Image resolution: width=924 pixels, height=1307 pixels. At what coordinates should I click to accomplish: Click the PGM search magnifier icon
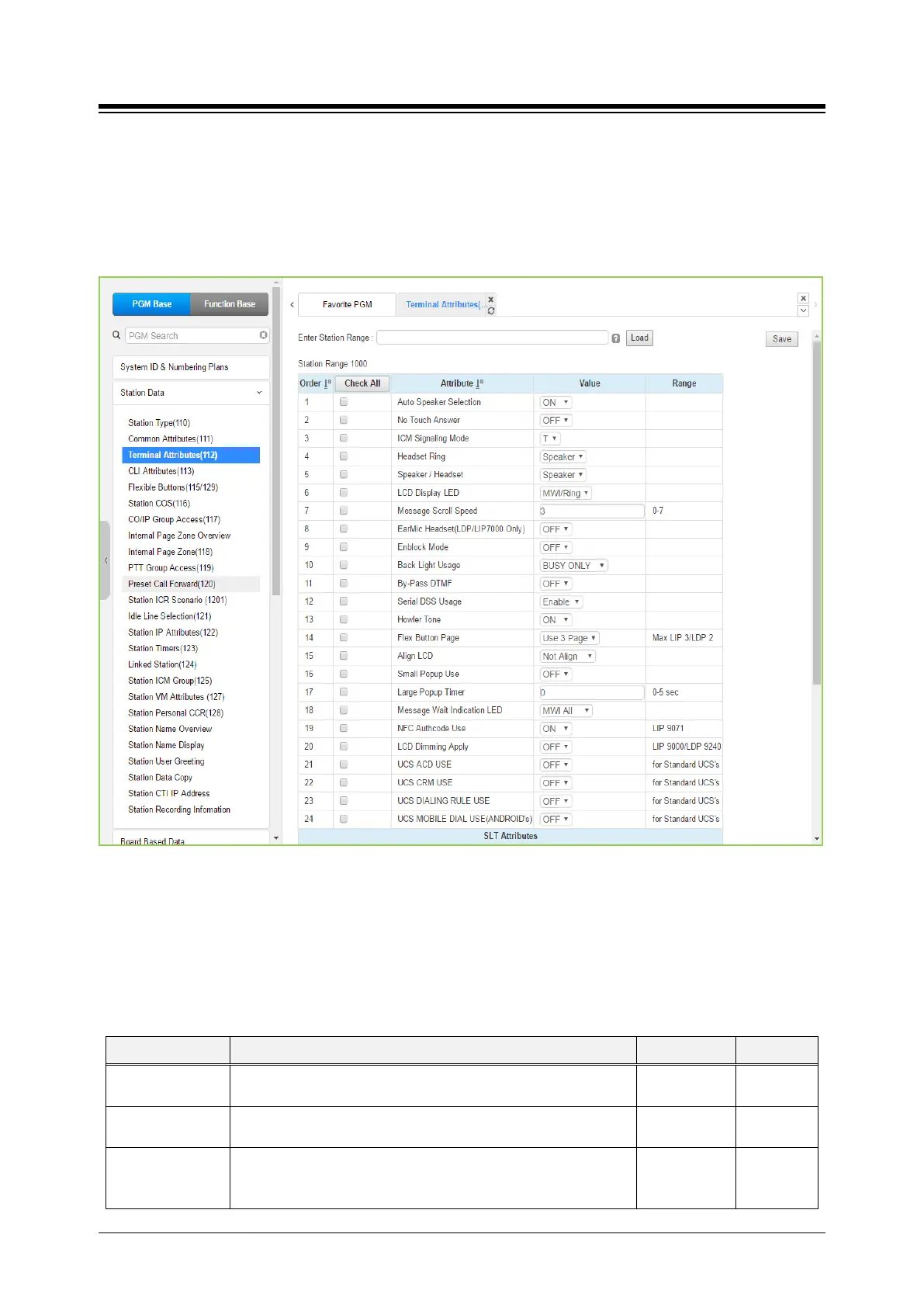point(116,335)
